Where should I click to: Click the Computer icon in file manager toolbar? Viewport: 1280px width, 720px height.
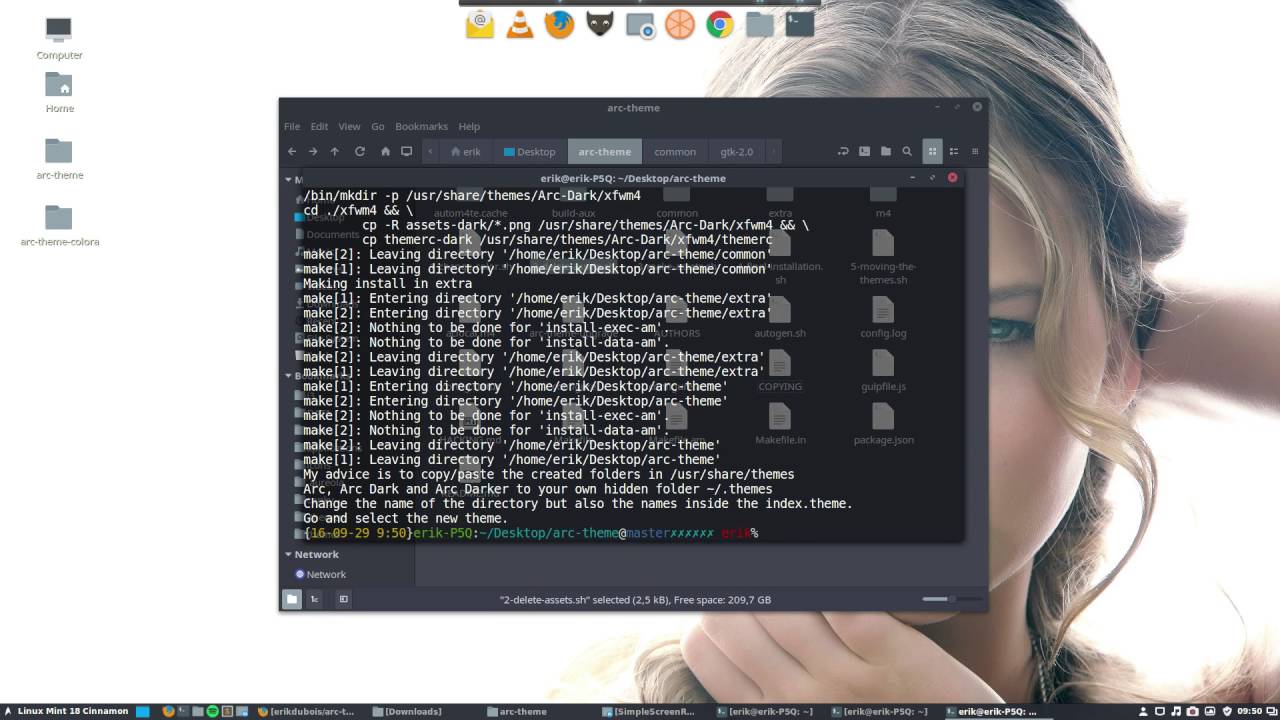(x=407, y=152)
